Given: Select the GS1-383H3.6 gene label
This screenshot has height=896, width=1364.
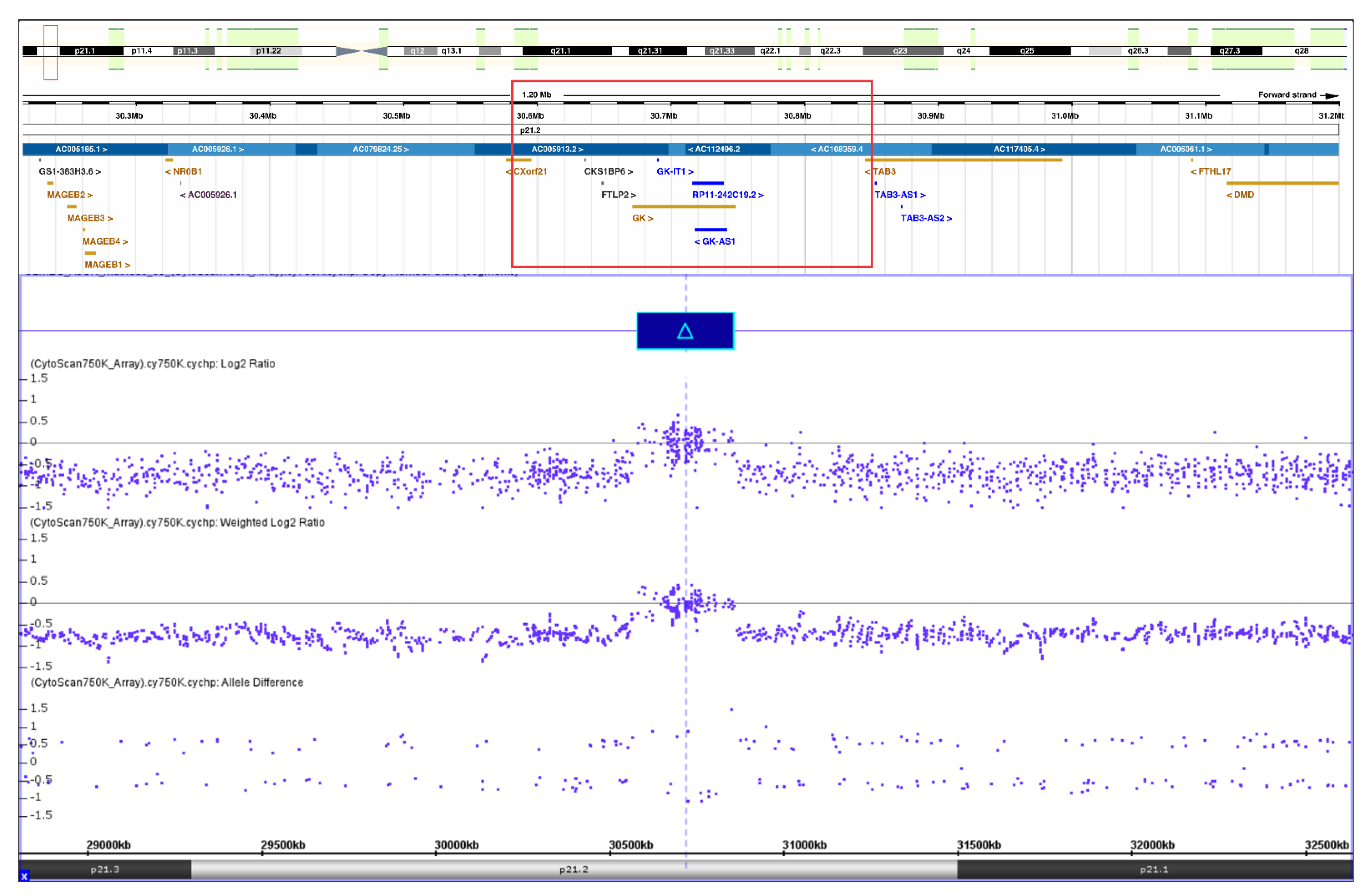Looking at the screenshot, I should point(70,171).
